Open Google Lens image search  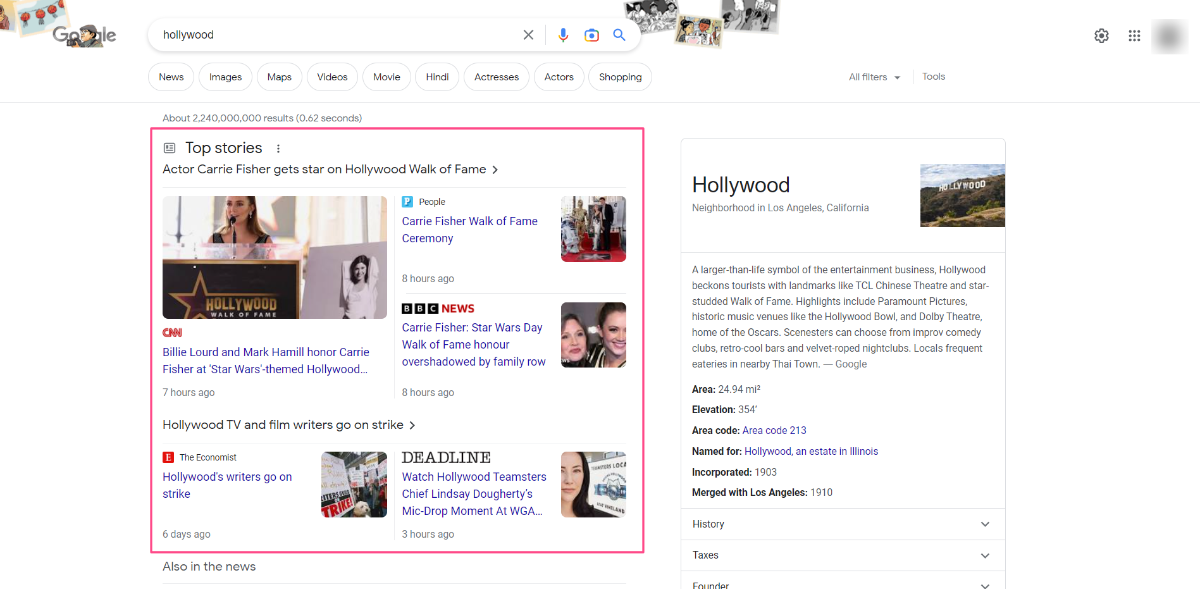coord(591,35)
